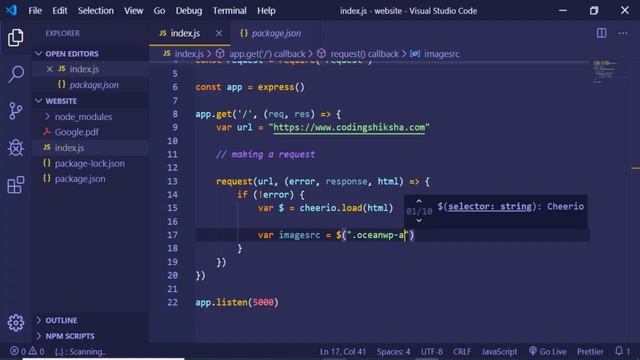Open the File menu
The image size is (640, 360).
click(x=35, y=11)
